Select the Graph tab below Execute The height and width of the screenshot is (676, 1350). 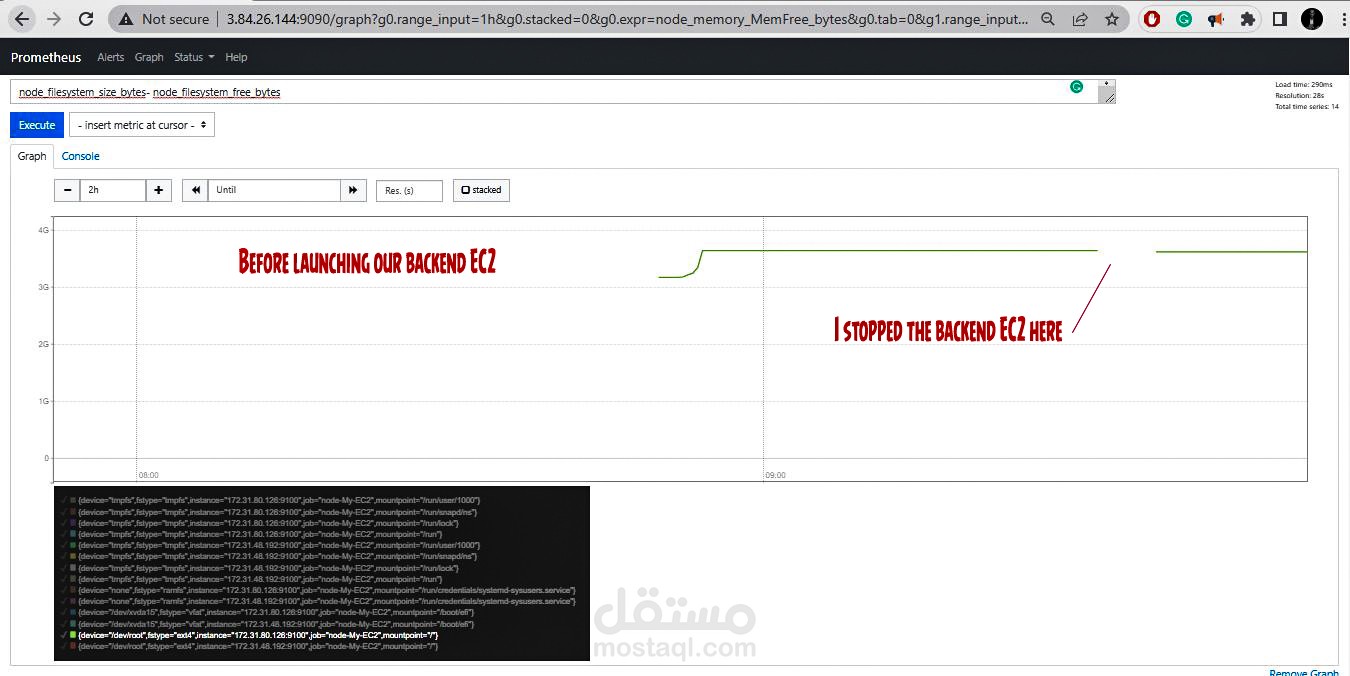click(32, 156)
